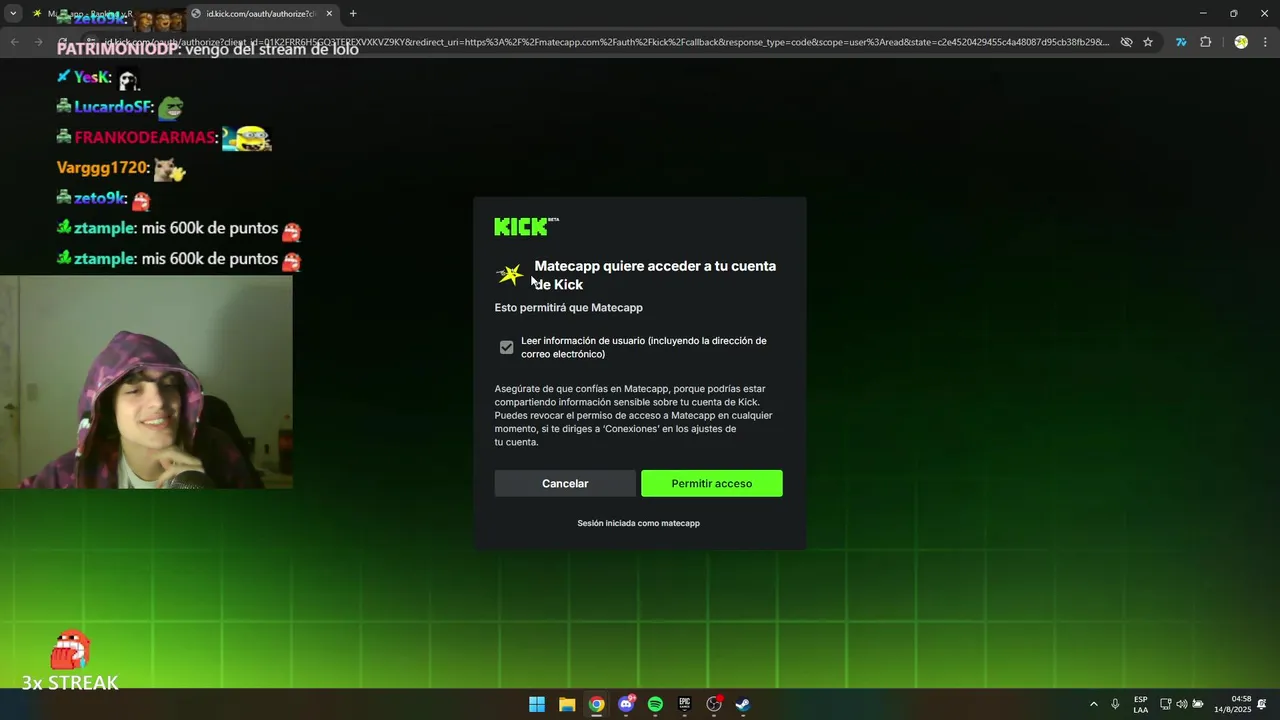Open the Windows Start menu
1280x720 pixels.
pyautogui.click(x=537, y=704)
